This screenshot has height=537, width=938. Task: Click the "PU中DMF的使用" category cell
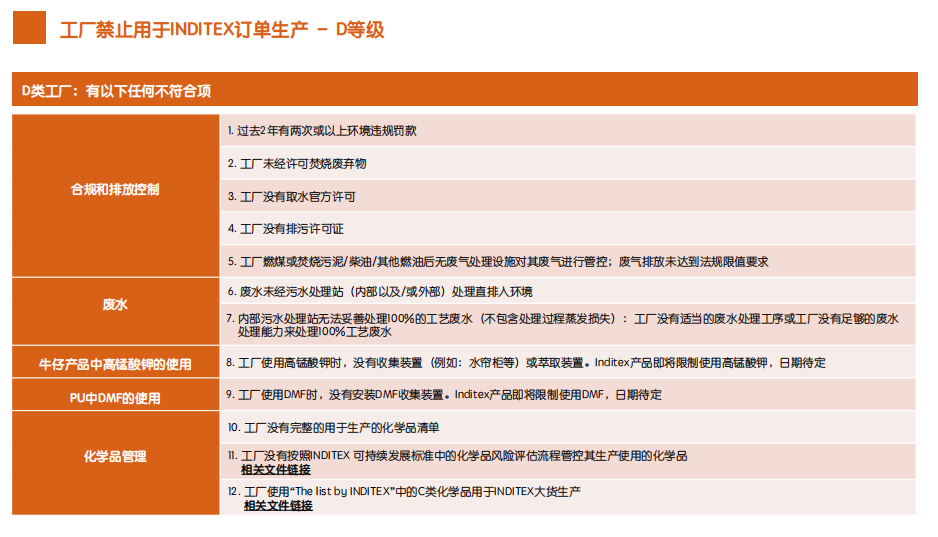[115, 397]
